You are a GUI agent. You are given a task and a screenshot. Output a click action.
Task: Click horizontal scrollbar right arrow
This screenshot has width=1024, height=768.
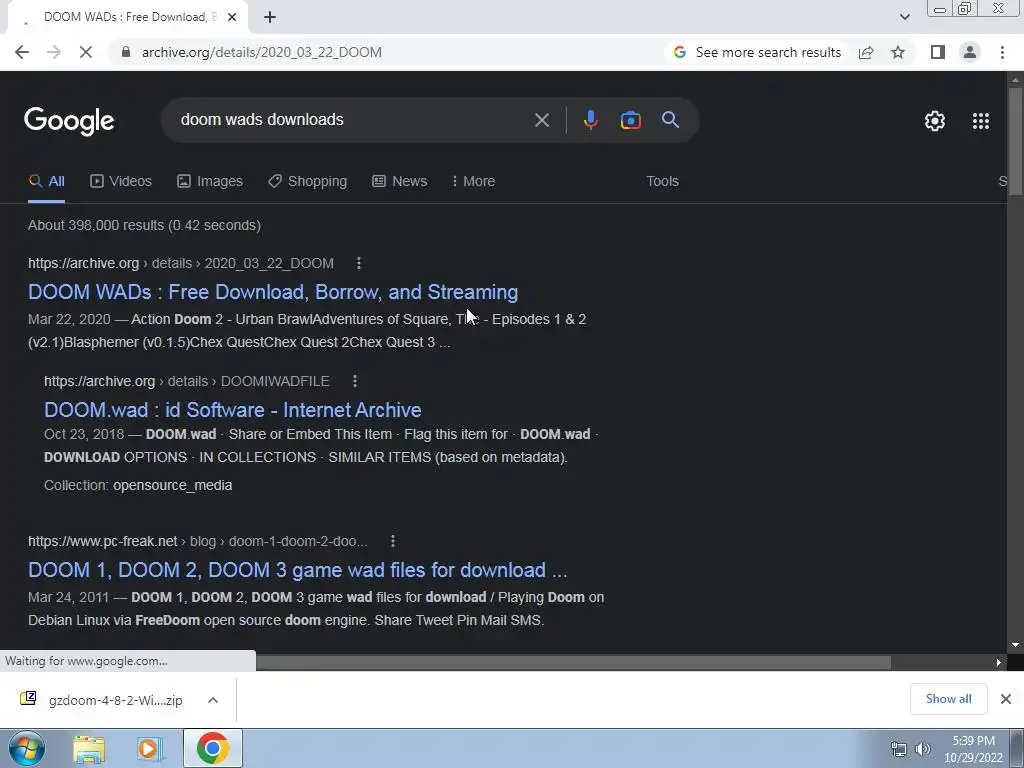[999, 662]
